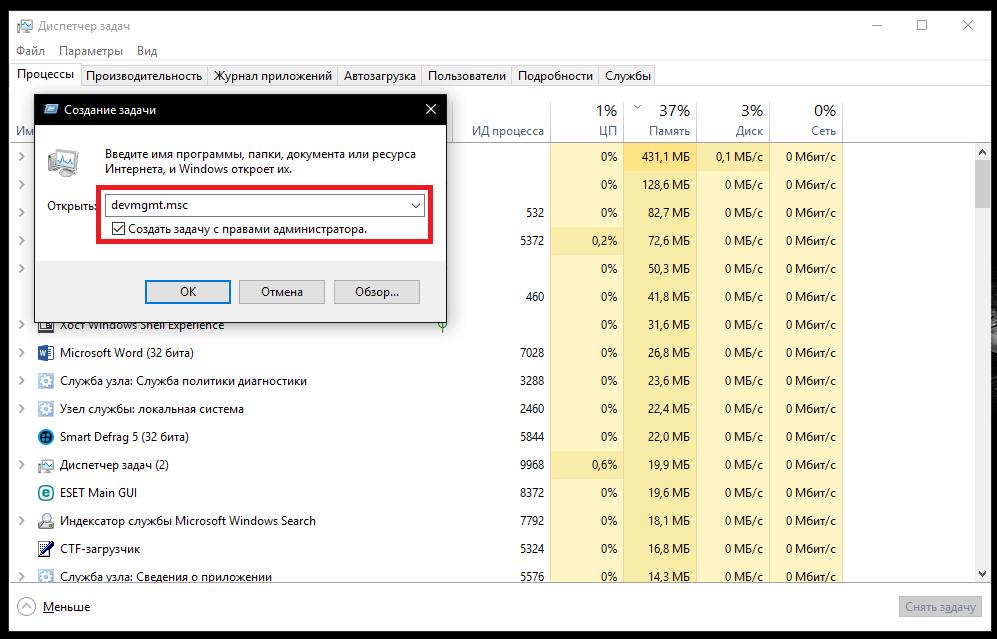Click the scrollbar up arrow

coord(982,153)
